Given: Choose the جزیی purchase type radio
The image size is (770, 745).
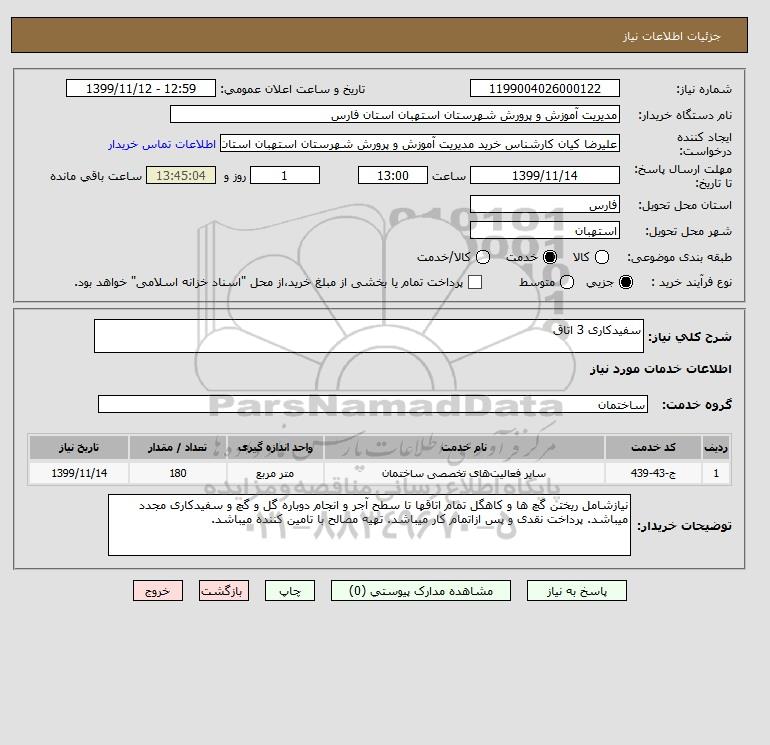Looking at the screenshot, I should pyautogui.click(x=626, y=282).
